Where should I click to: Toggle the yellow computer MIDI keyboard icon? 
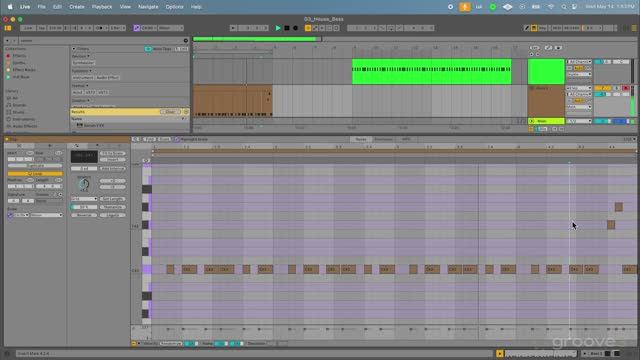[534, 28]
